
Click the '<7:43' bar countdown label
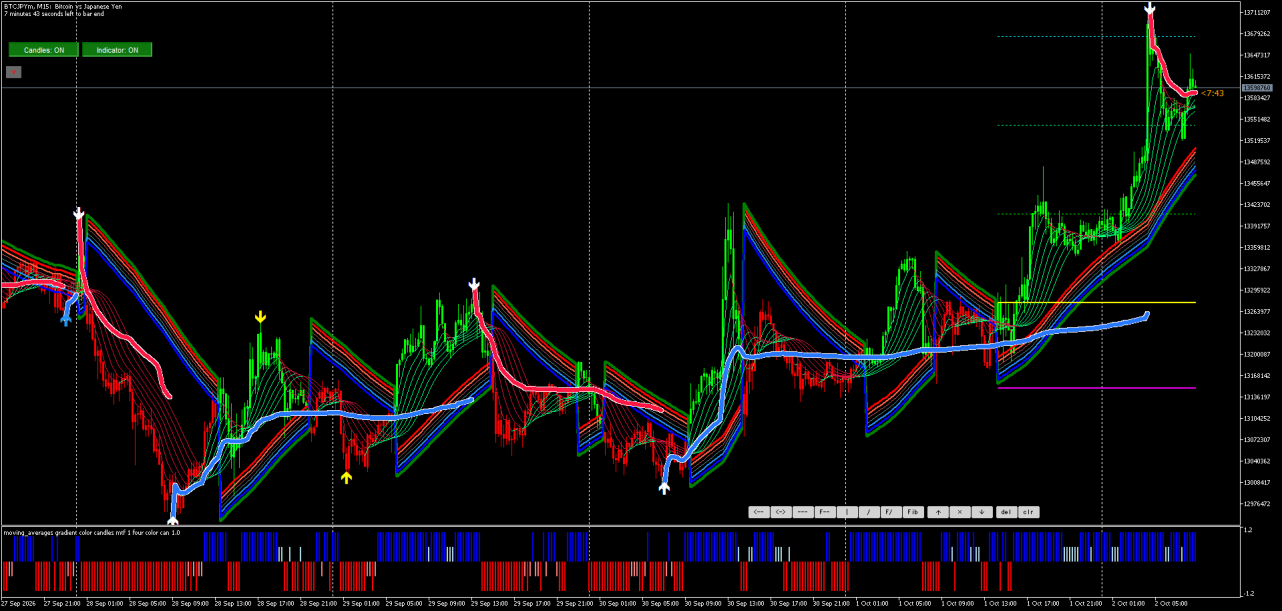click(1212, 93)
